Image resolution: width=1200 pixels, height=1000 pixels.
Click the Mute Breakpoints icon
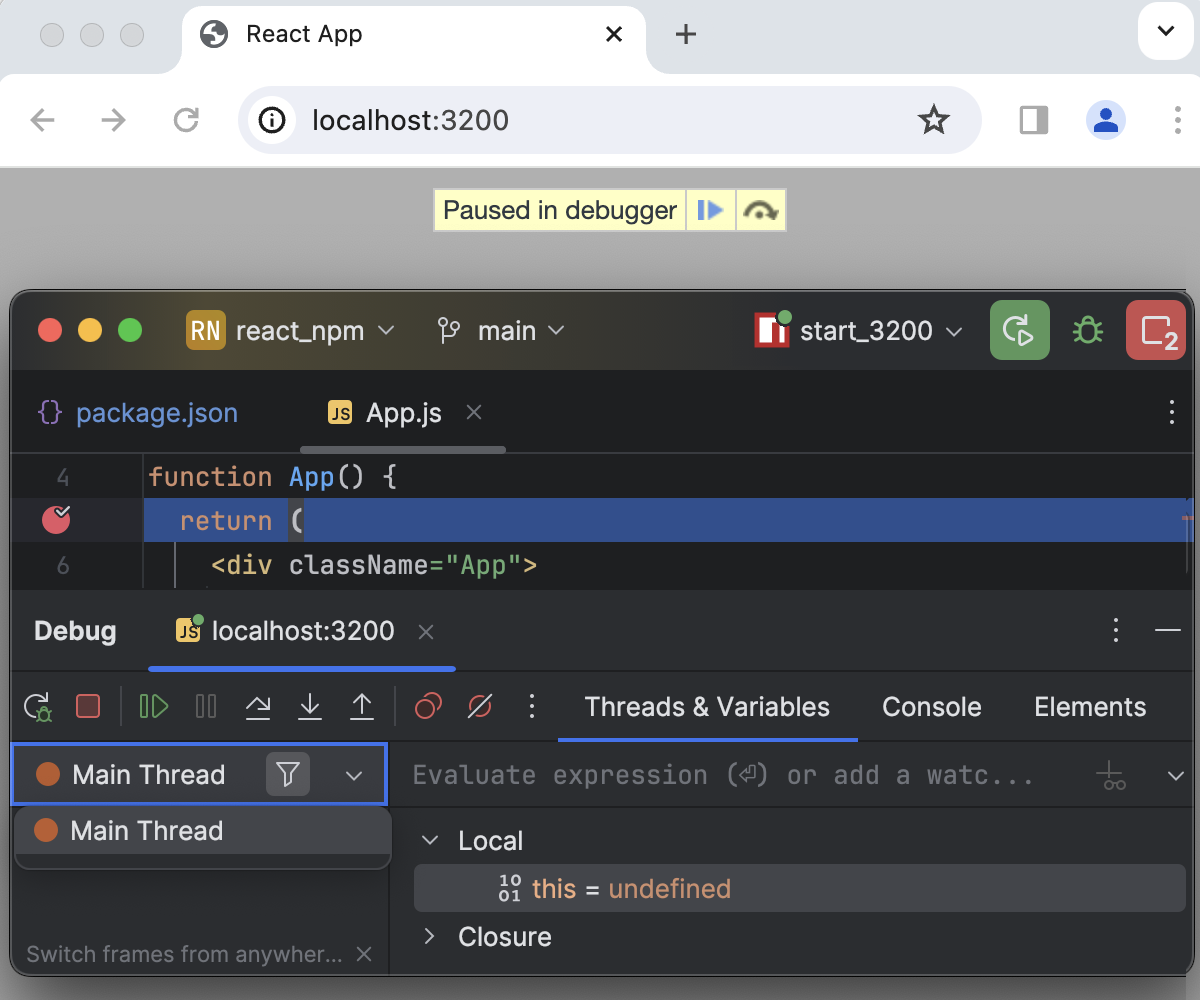[480, 707]
